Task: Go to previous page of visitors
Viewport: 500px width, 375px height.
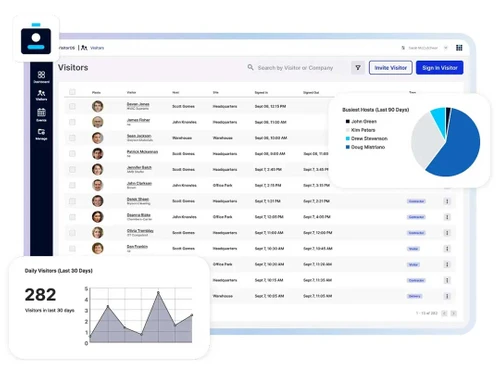Action: 444,313
